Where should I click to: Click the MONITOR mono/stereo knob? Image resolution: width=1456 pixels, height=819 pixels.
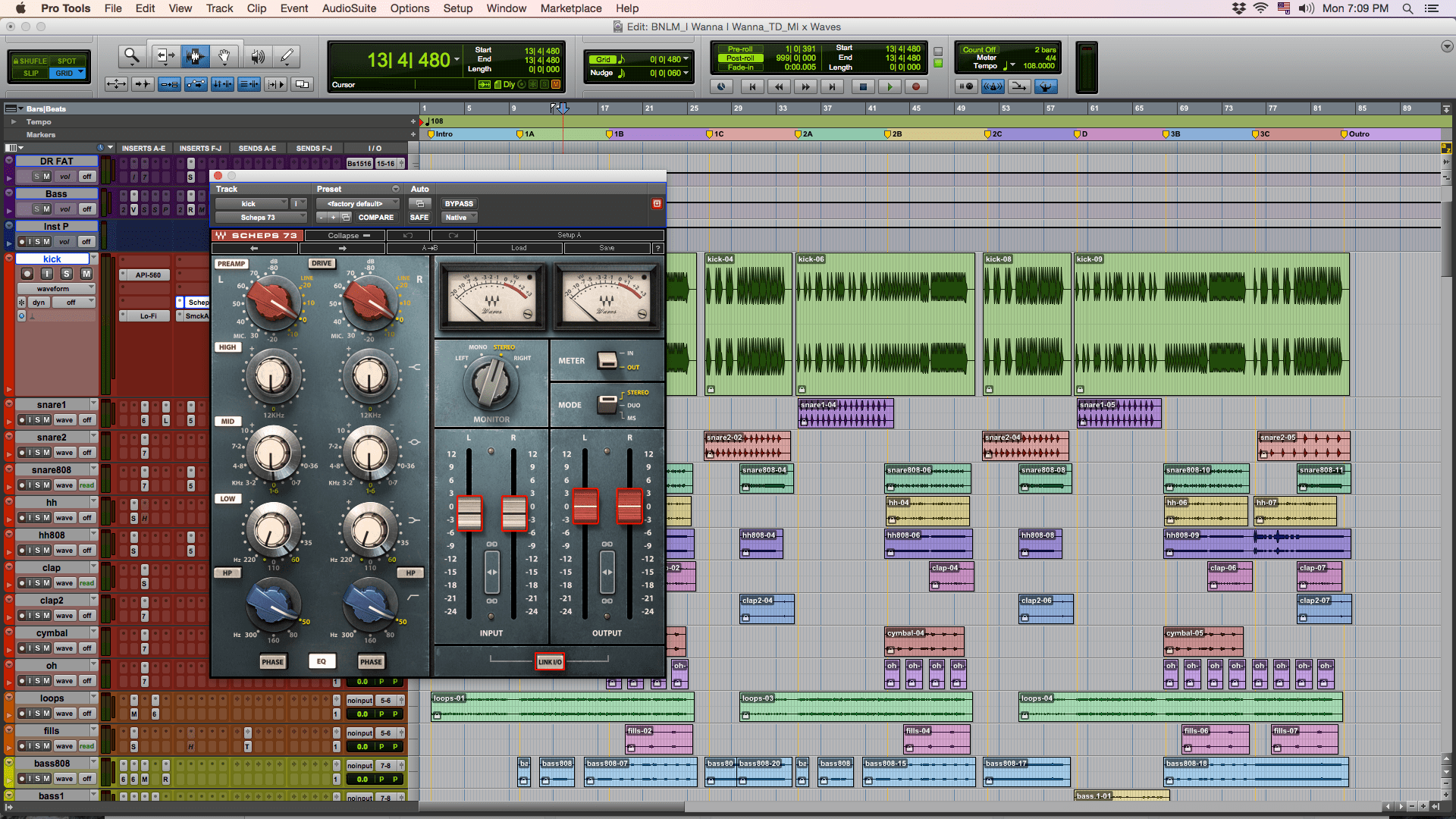(491, 383)
